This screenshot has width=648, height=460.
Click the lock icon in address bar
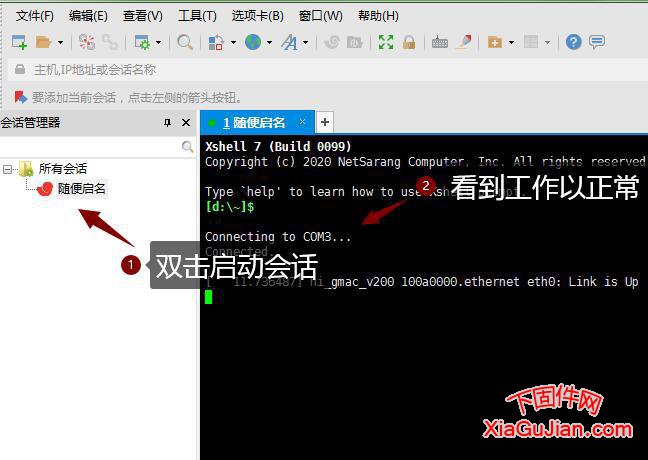tap(19, 69)
